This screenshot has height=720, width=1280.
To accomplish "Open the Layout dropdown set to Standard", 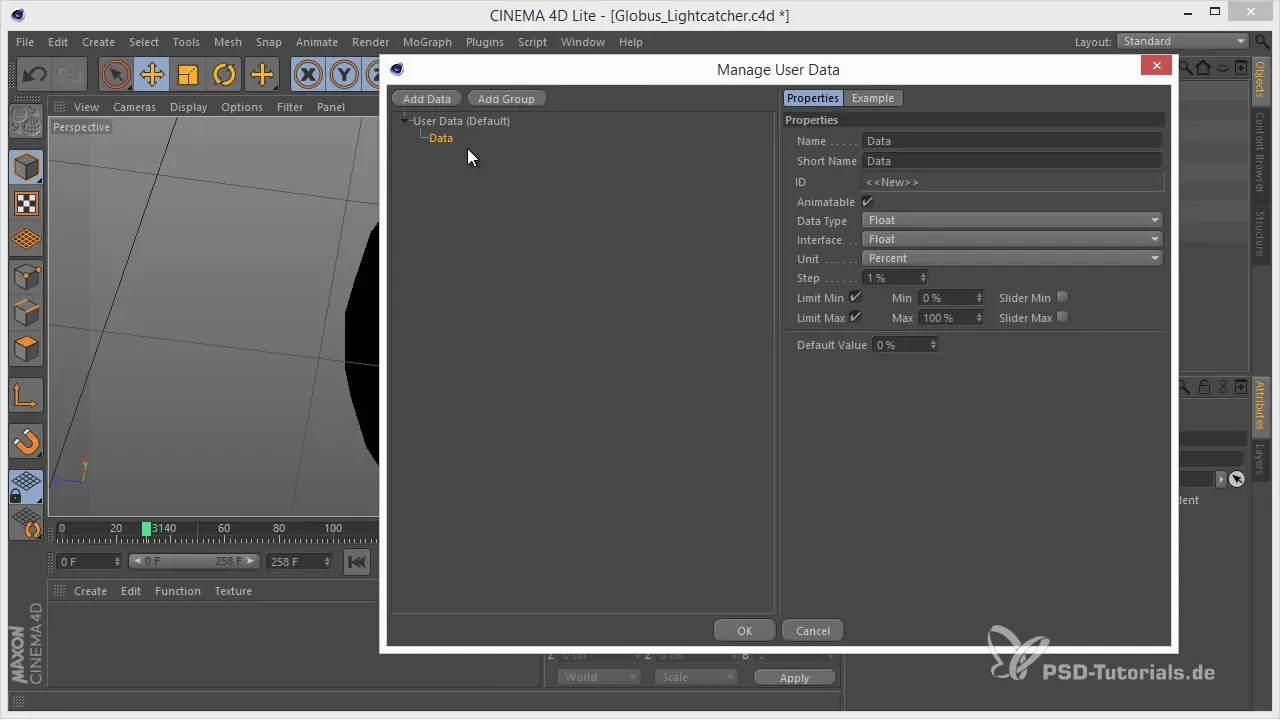I will point(1183,41).
